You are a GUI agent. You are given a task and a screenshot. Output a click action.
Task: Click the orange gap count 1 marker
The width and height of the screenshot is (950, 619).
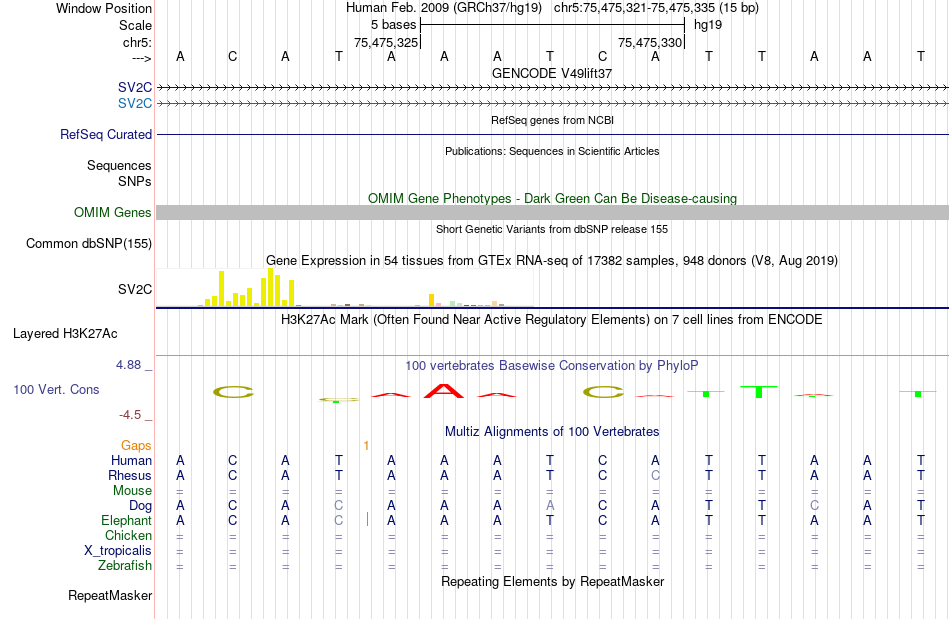click(x=366, y=446)
